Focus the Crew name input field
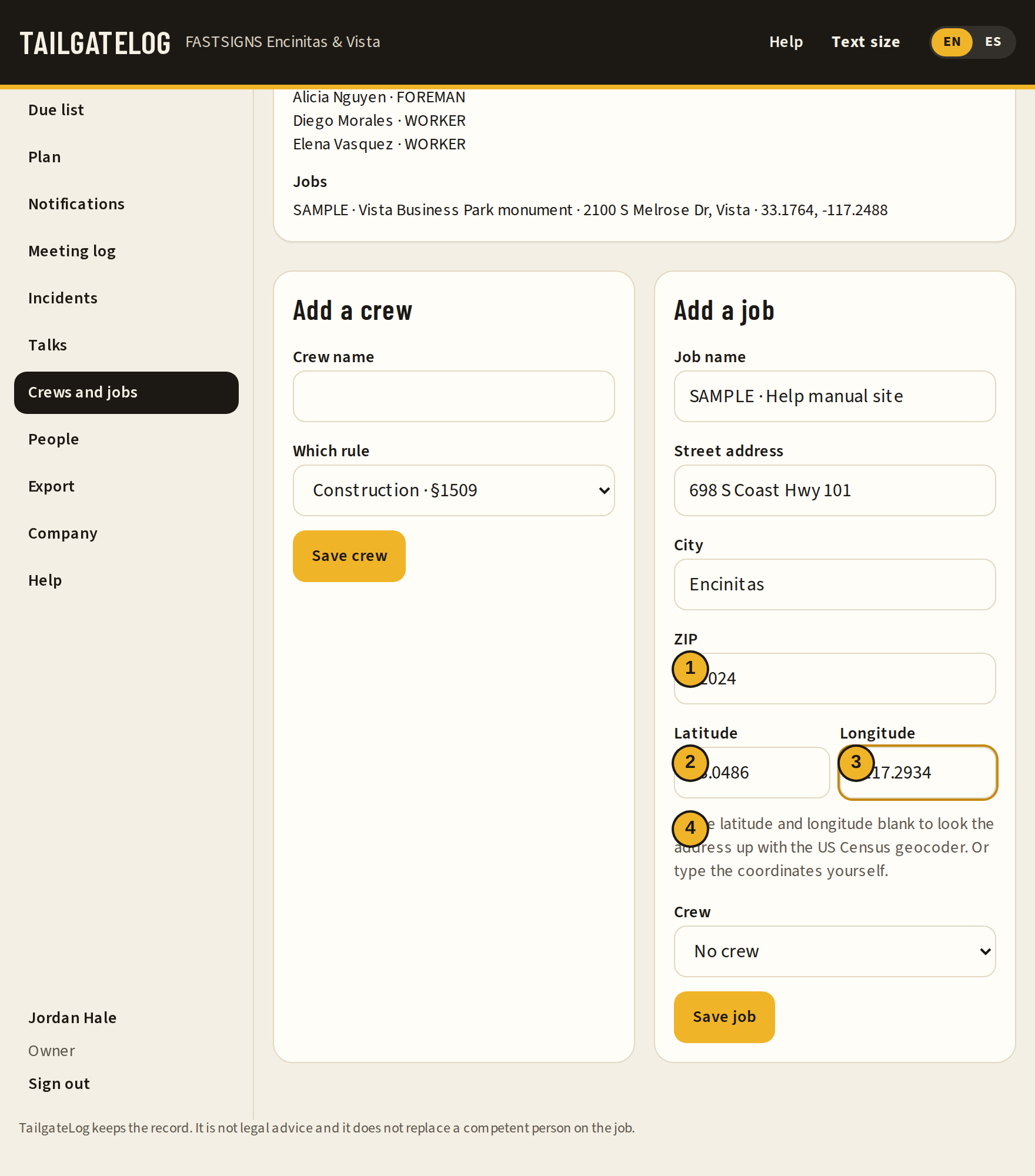 click(453, 396)
